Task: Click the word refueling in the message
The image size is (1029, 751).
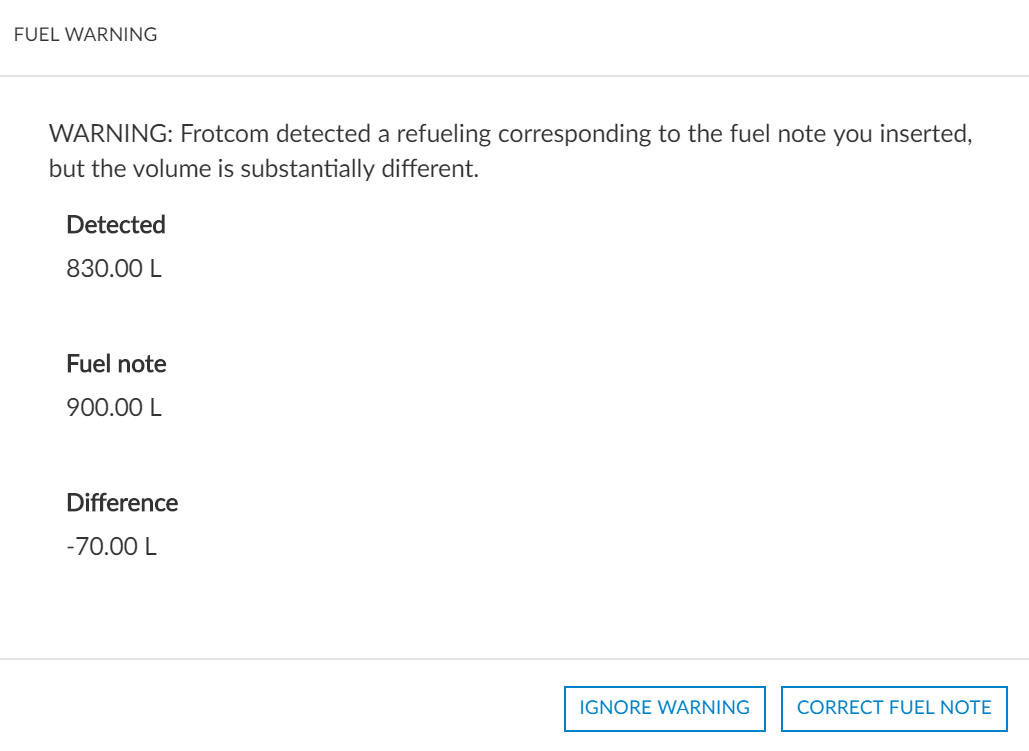Action: pos(444,135)
